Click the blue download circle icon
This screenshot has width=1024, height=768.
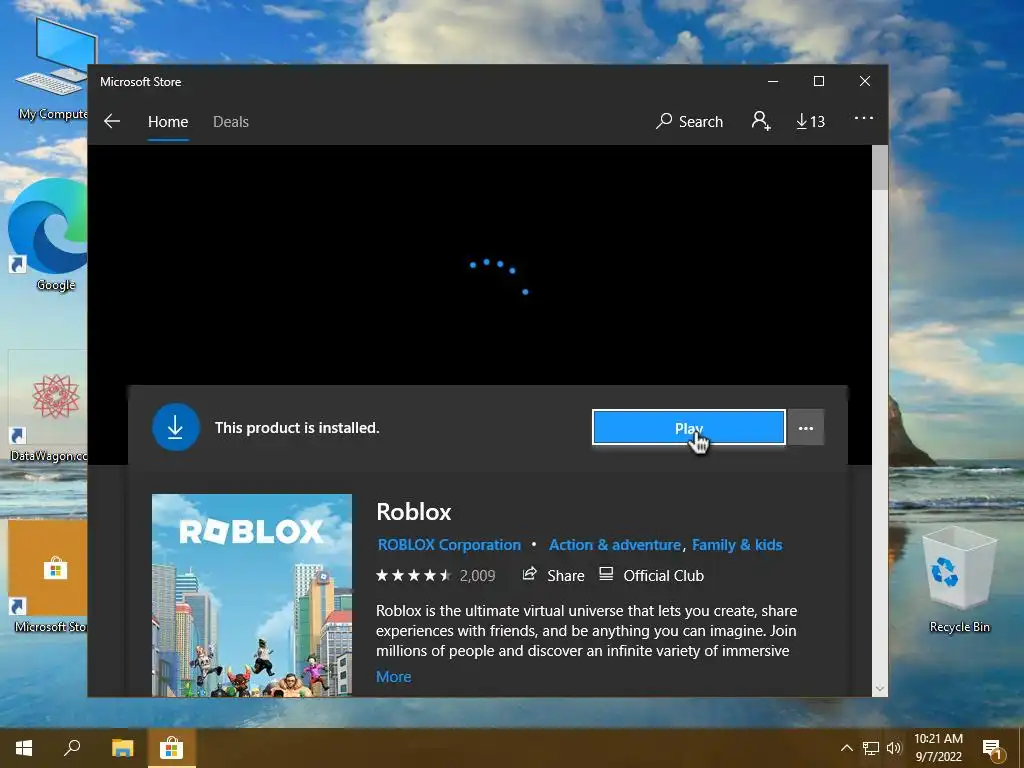click(176, 427)
